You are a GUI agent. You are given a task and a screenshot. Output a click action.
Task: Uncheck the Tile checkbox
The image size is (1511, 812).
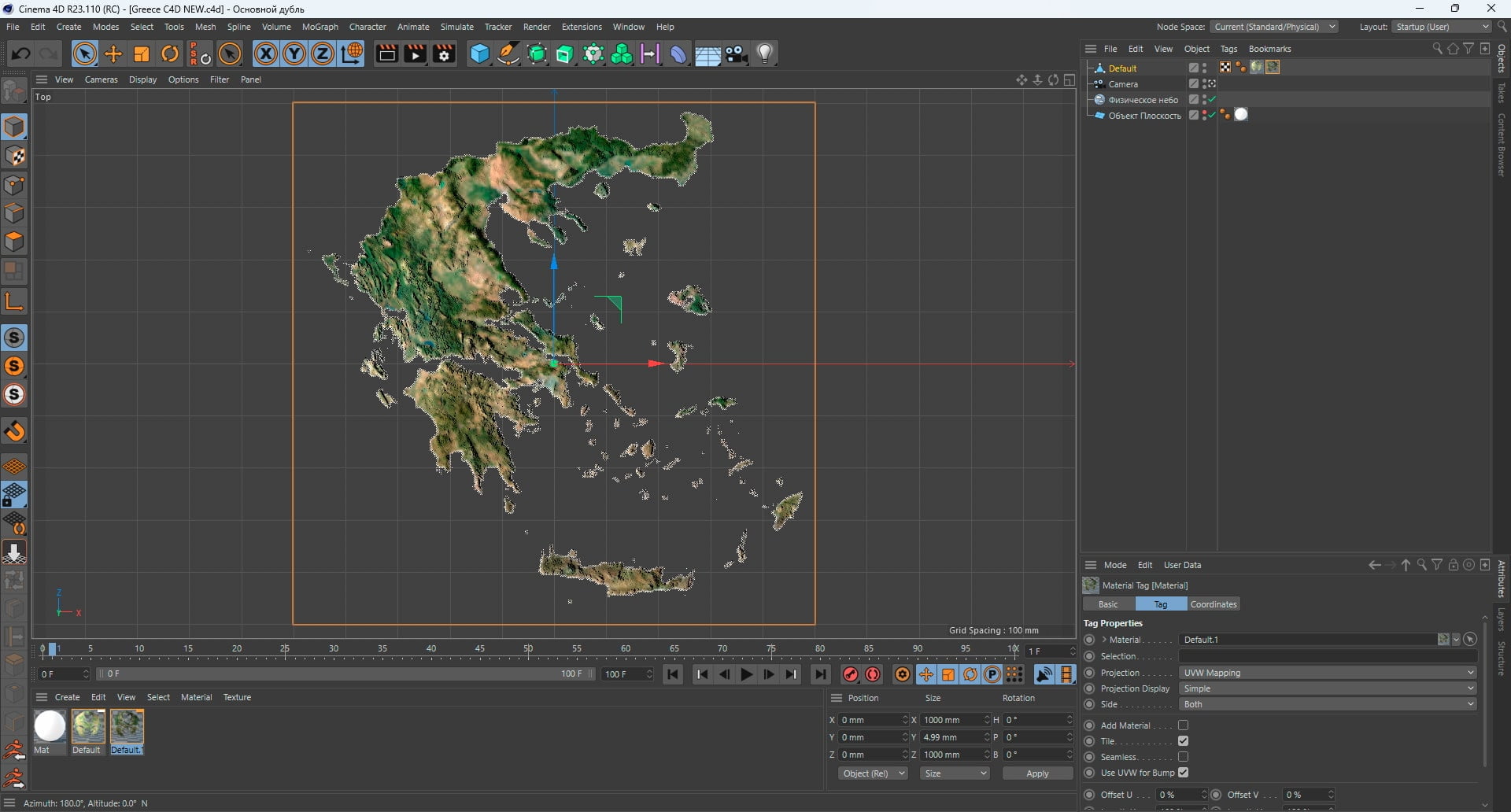1183,741
